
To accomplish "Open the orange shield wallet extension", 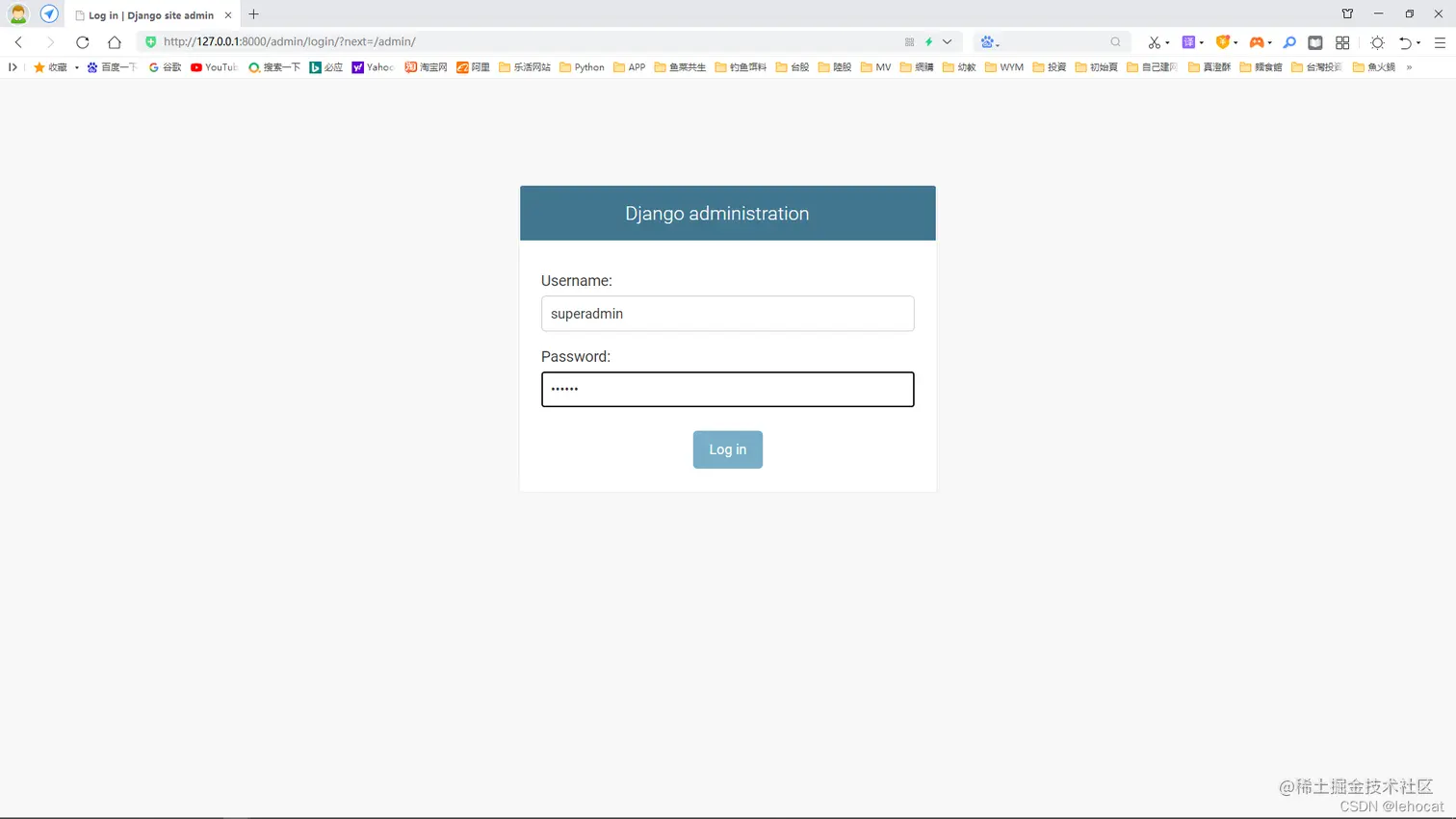I will pos(1223,42).
